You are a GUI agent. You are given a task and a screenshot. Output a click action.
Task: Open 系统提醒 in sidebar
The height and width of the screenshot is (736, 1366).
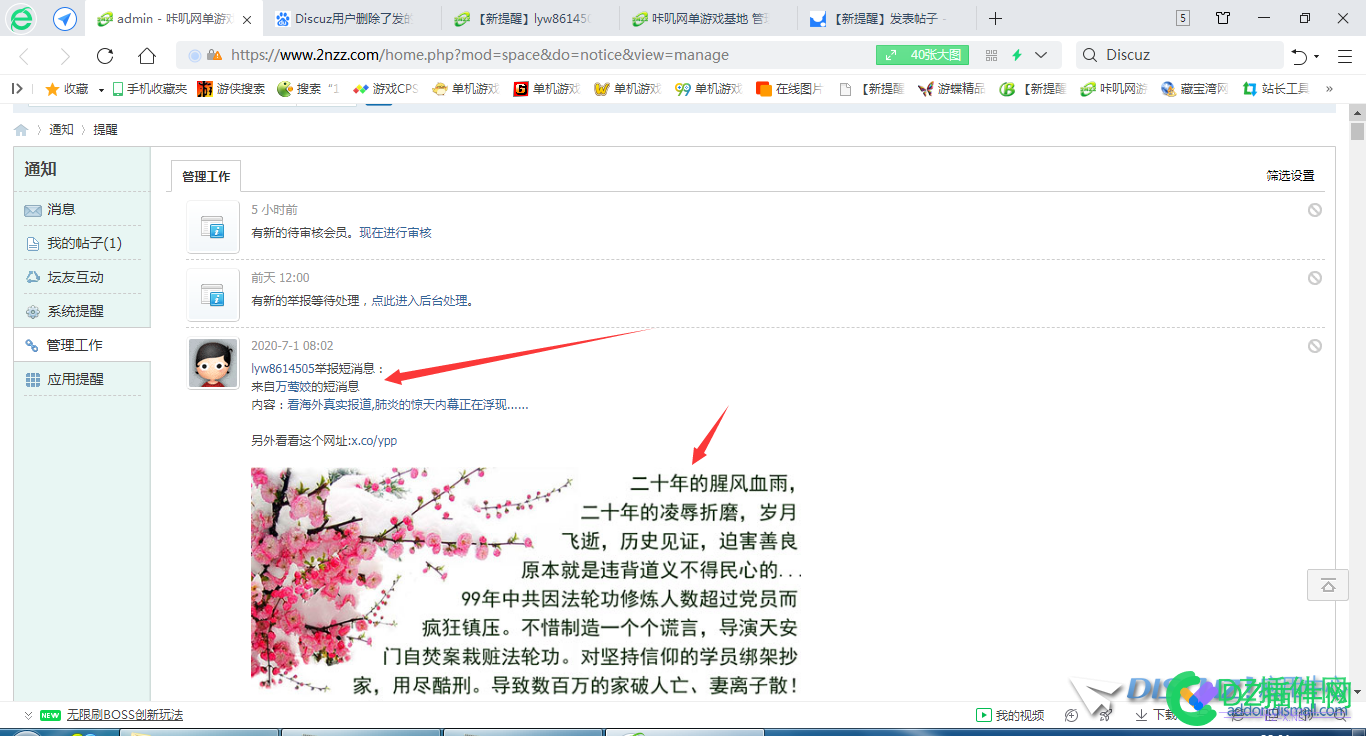click(x=82, y=312)
